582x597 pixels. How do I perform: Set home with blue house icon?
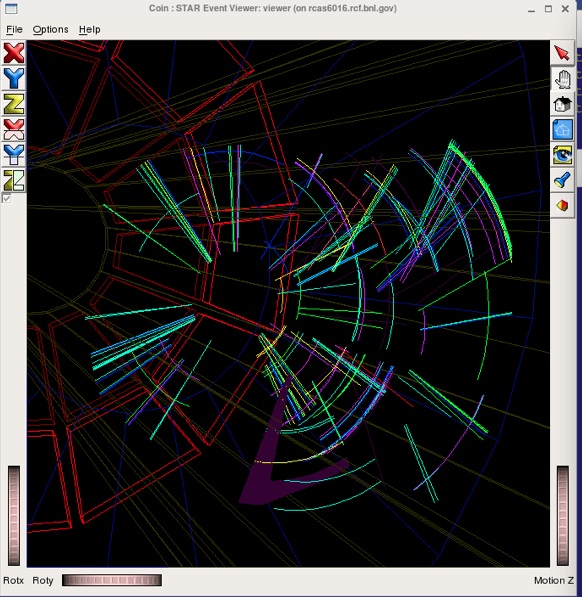point(562,129)
